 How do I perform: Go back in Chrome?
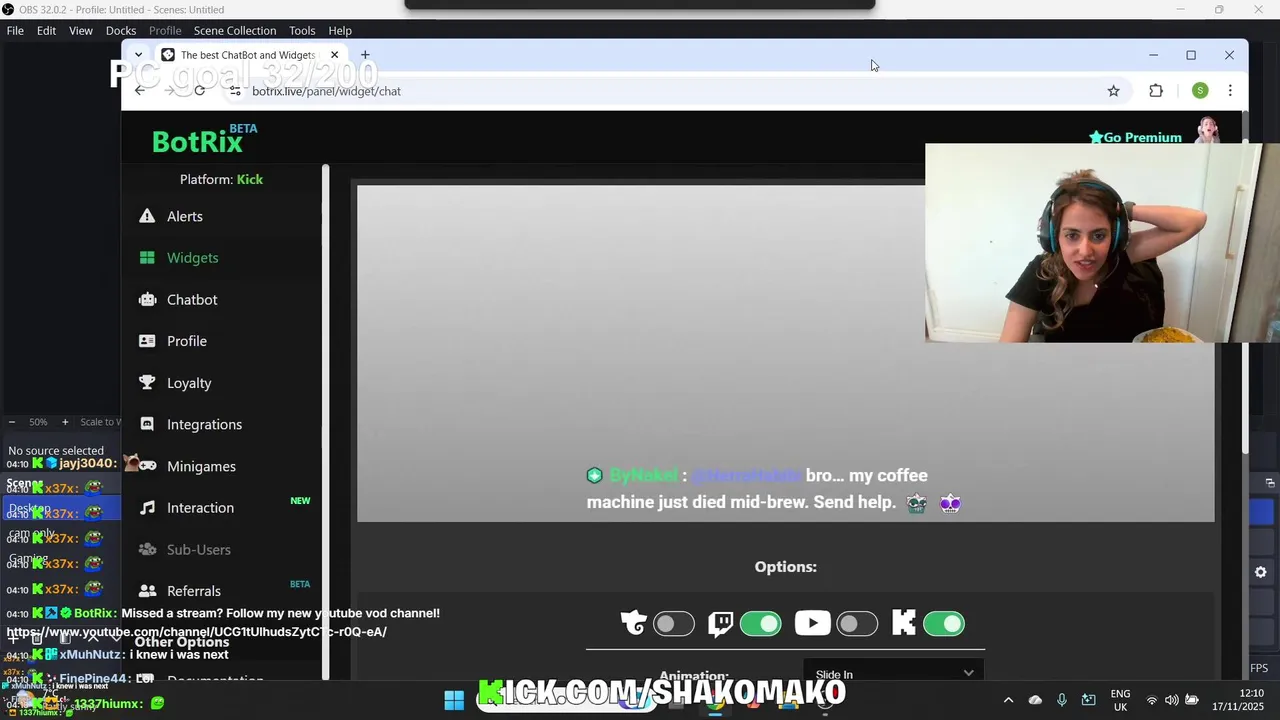(140, 91)
